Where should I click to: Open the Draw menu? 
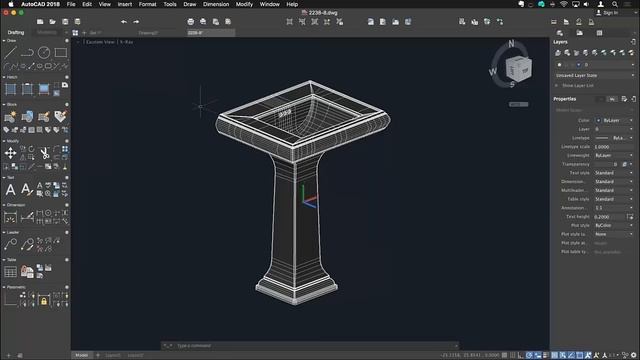click(190, 4)
